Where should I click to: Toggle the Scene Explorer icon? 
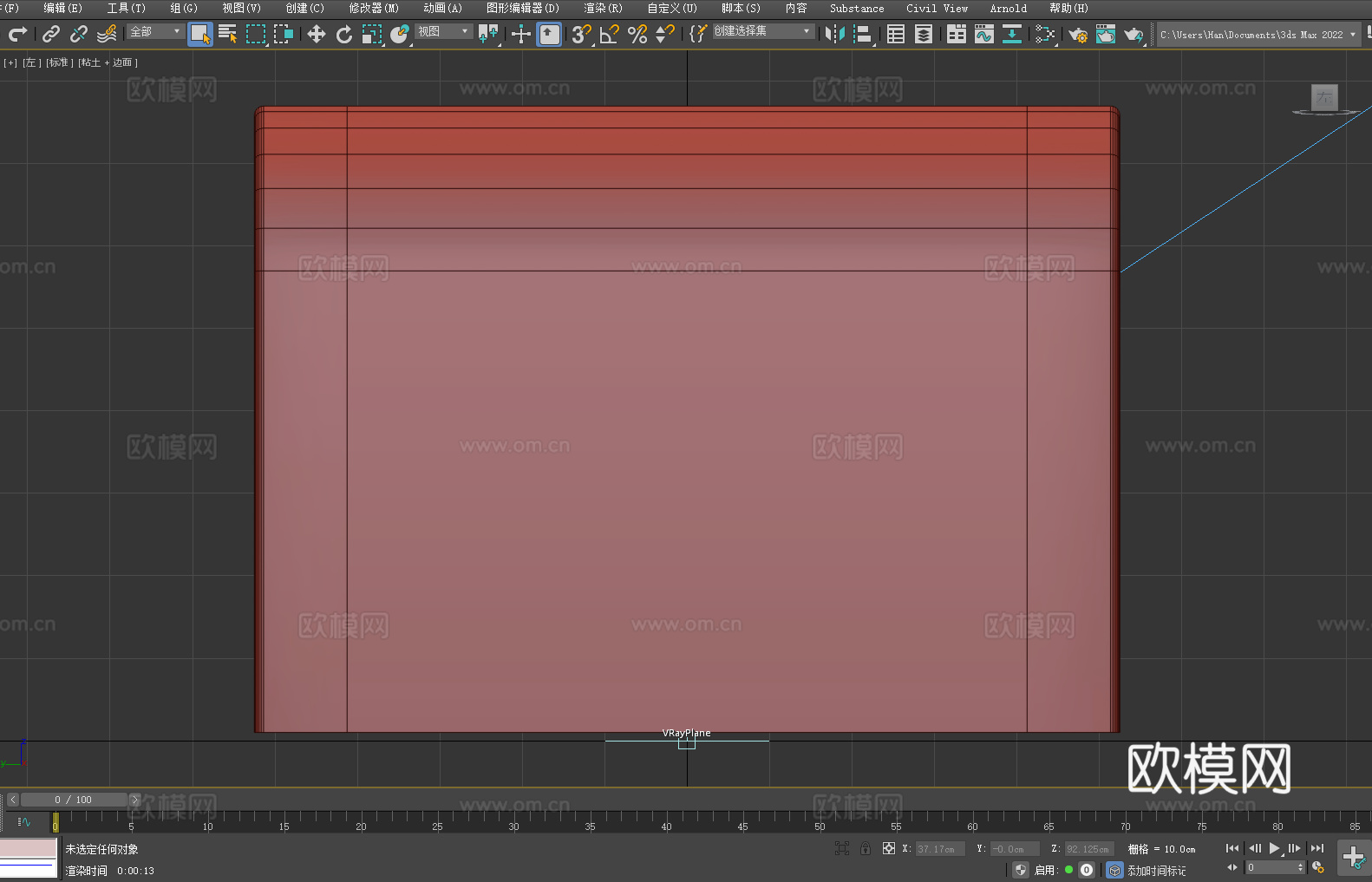click(896, 34)
